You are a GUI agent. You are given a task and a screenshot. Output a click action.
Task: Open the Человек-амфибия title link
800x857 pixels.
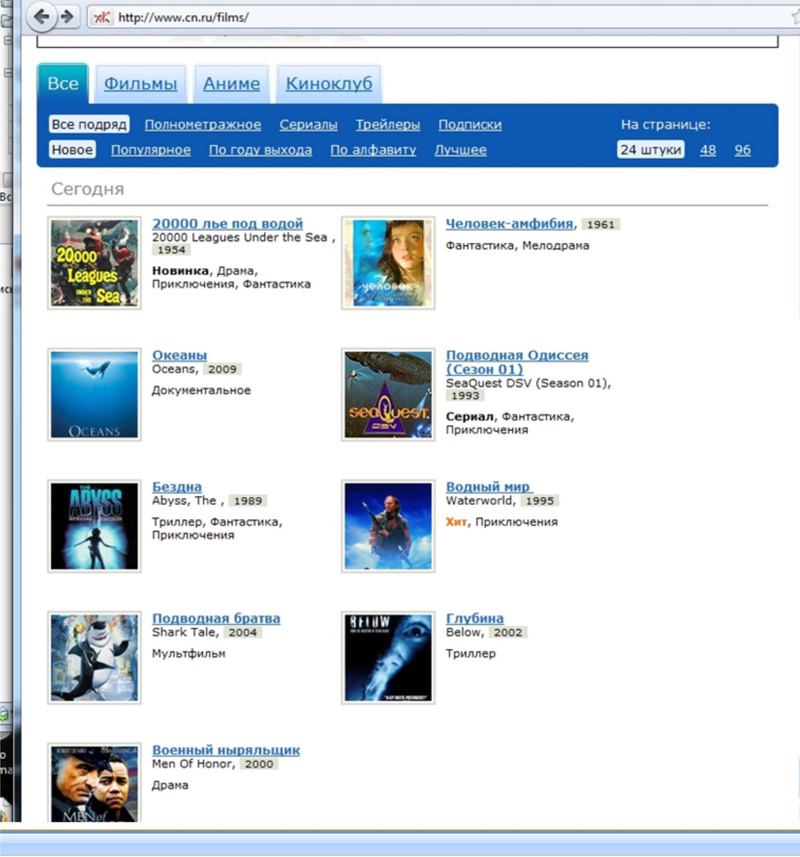coord(509,224)
